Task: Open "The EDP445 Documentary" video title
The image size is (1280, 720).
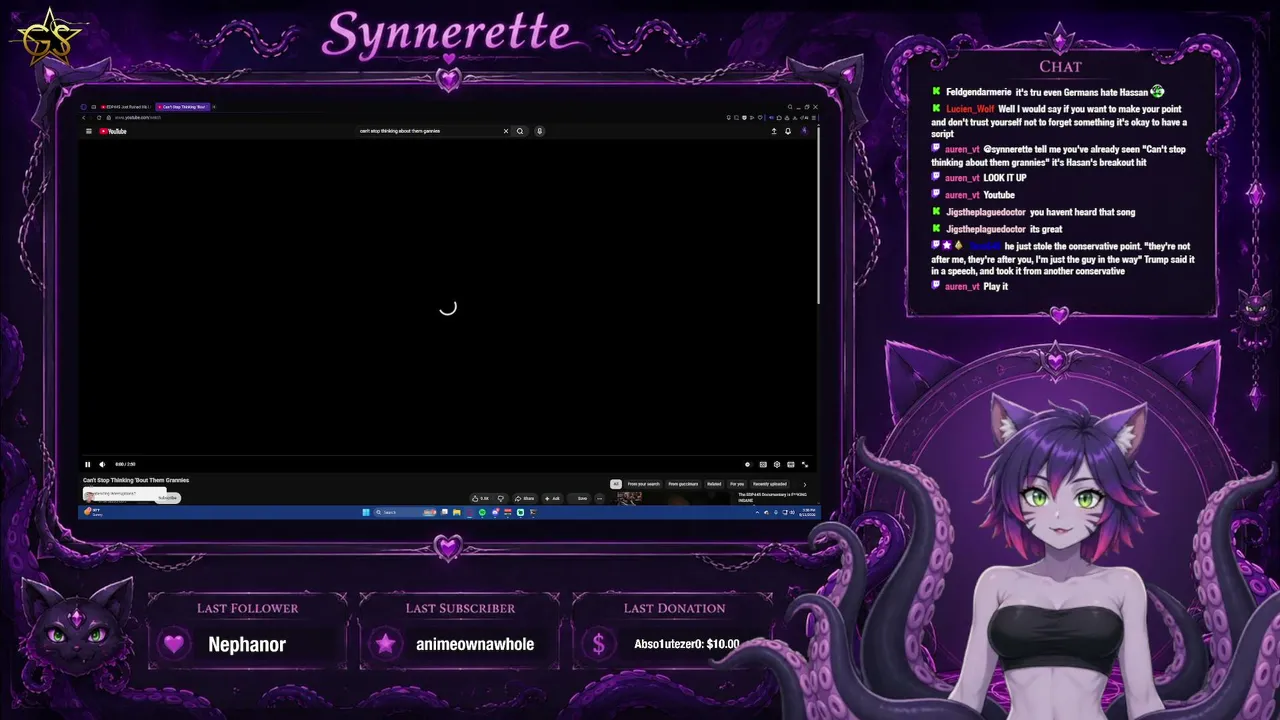Action: pyautogui.click(x=771, y=497)
